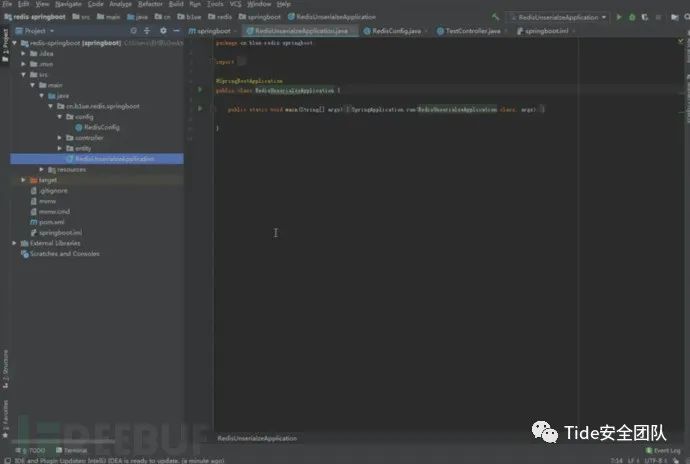This screenshot has width=690, height=464.
Task: Open the Analyze menu
Action: click(120, 4)
